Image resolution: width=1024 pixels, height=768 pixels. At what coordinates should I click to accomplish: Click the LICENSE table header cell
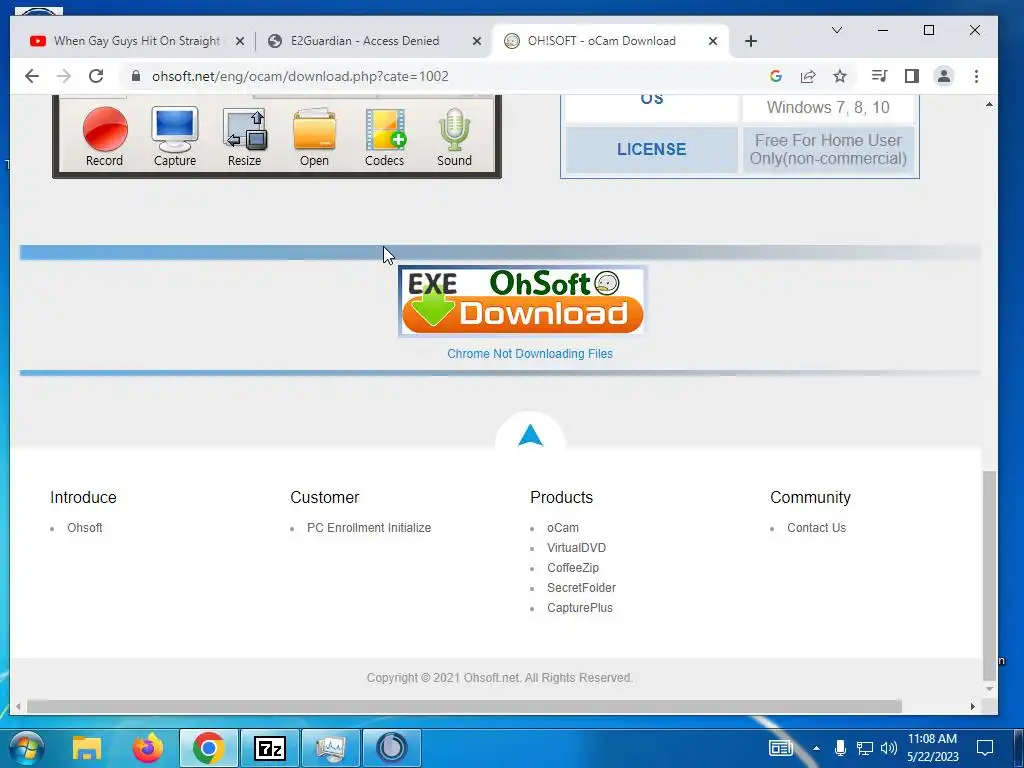(651, 150)
